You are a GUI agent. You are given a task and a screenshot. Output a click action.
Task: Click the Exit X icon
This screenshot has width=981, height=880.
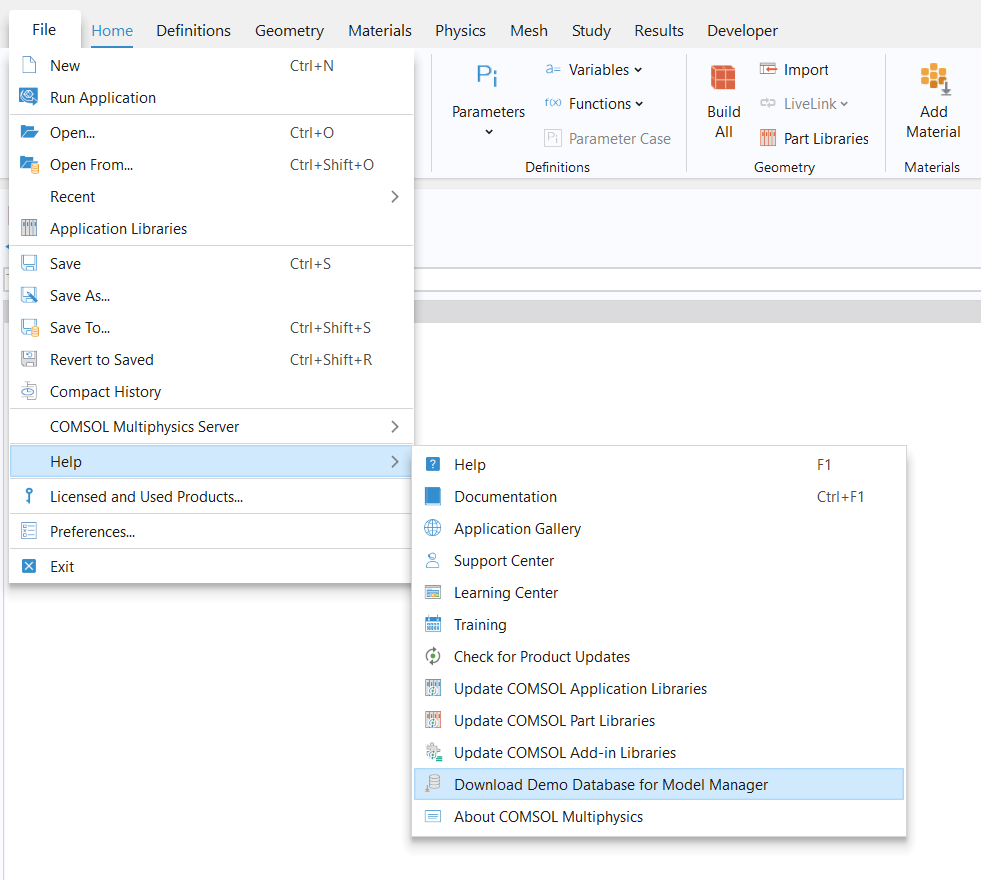(29, 566)
